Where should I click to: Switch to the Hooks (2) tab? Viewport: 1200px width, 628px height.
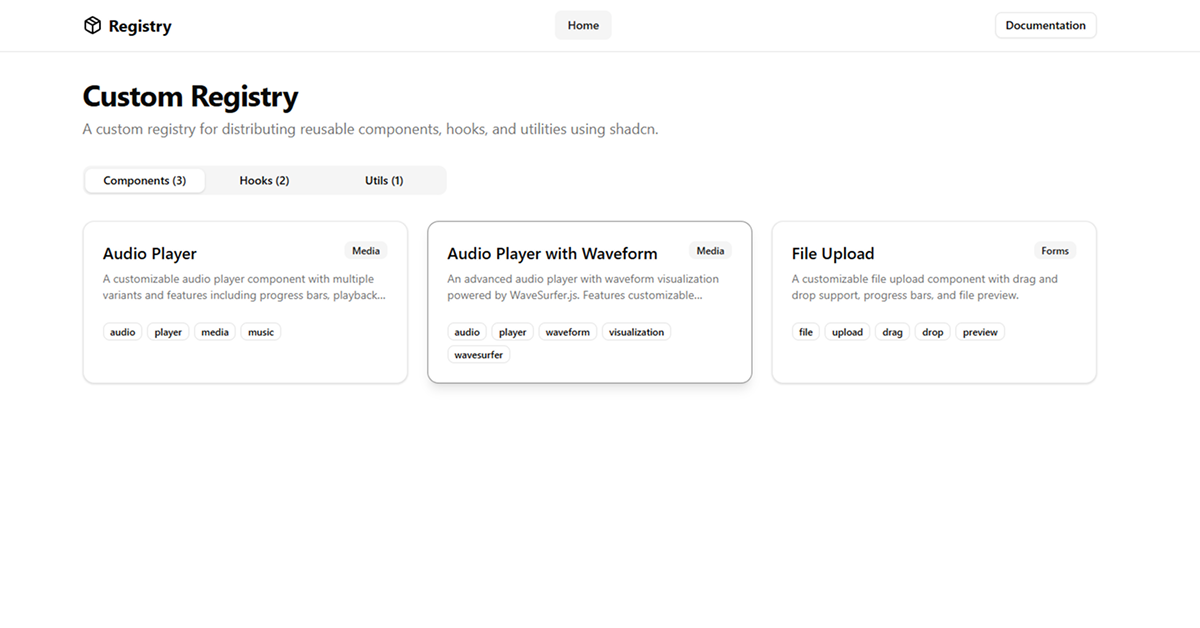point(263,180)
